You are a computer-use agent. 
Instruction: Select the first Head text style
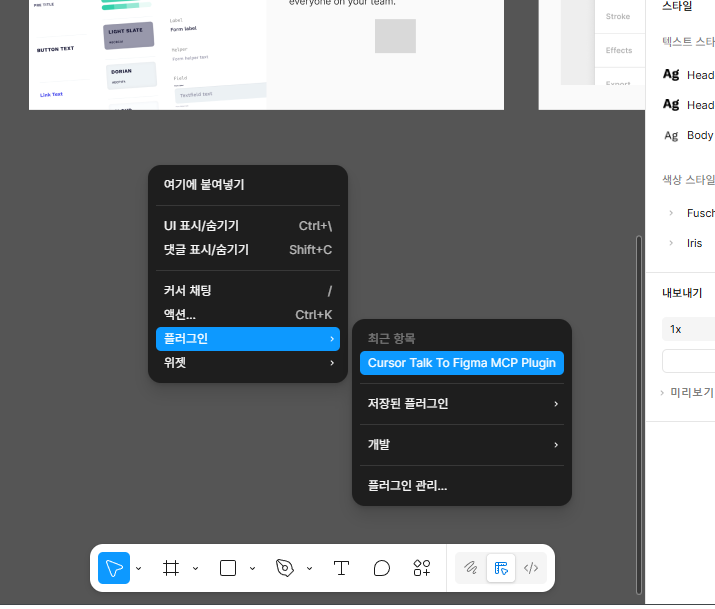point(689,75)
